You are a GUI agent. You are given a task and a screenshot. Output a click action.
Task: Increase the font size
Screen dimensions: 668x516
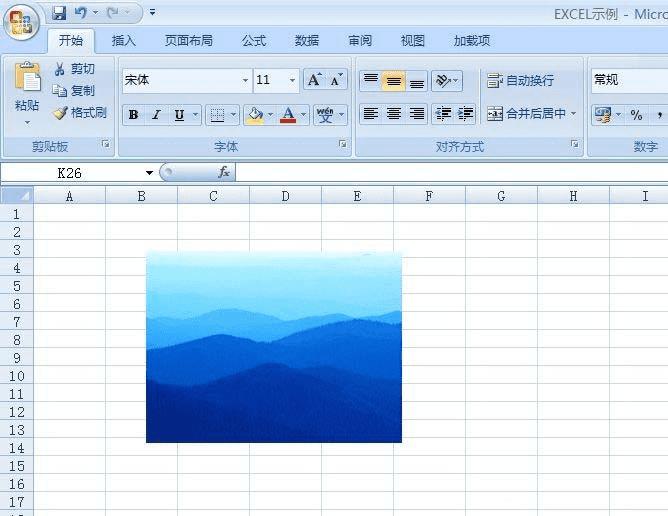[314, 80]
